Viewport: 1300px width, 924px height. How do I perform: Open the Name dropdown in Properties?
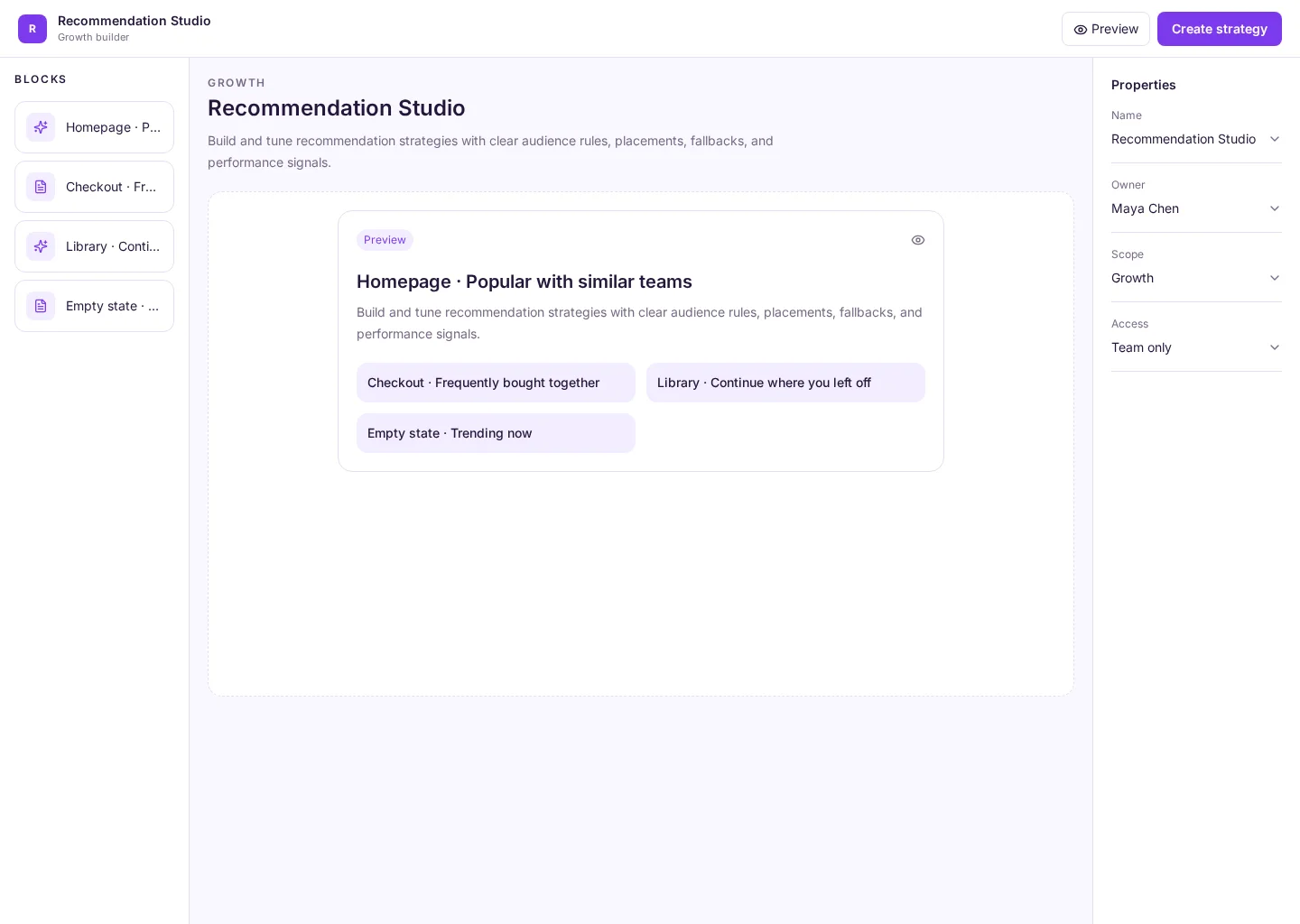point(1196,139)
